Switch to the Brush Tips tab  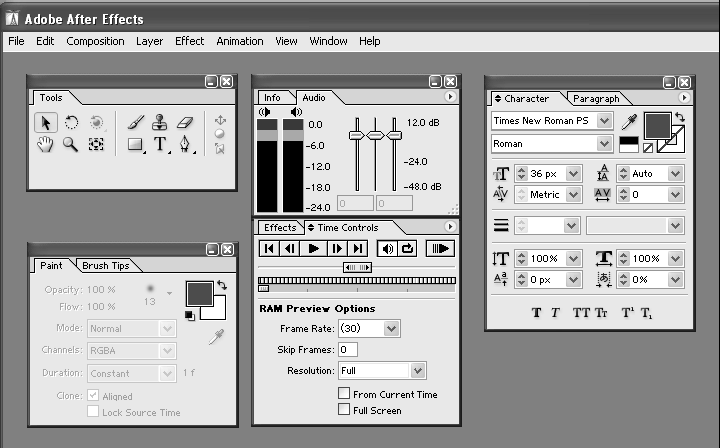tap(106, 266)
